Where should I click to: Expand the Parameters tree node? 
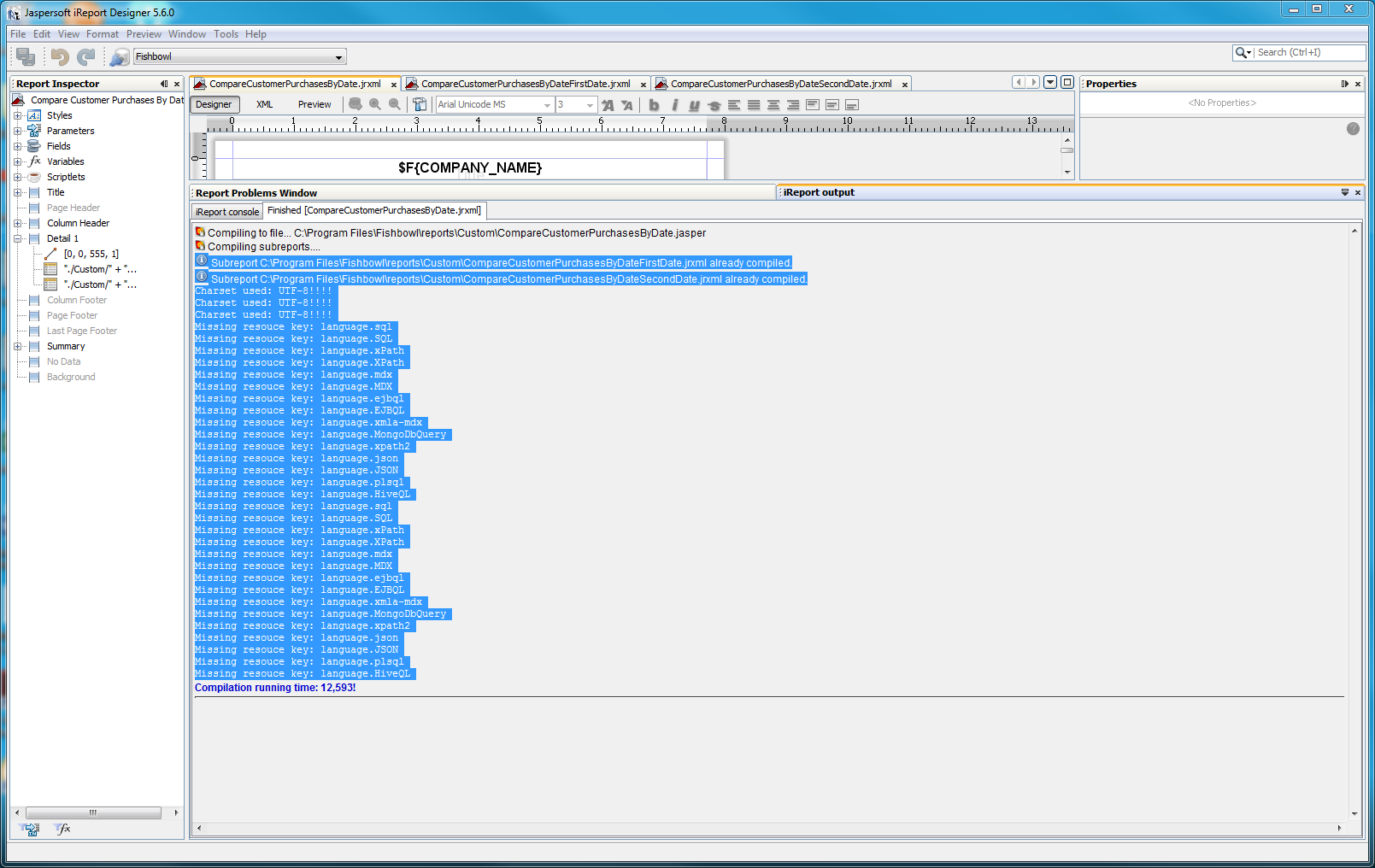tap(17, 131)
